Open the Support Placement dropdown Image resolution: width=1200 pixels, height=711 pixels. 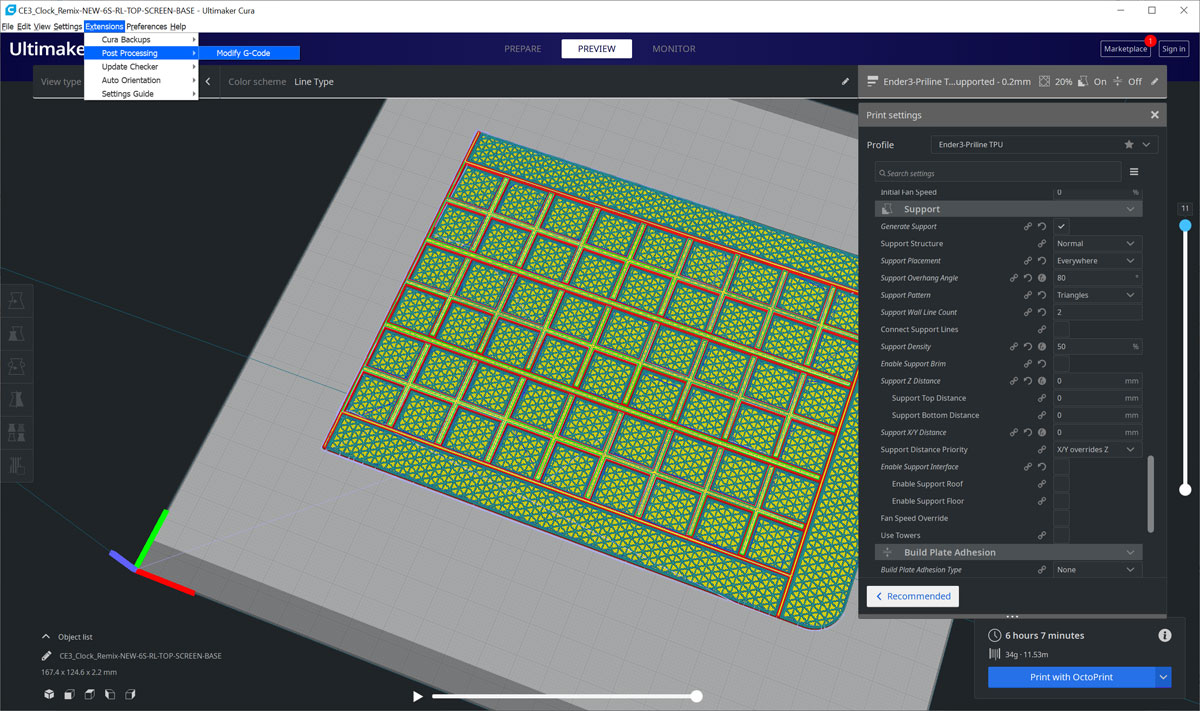pyautogui.click(x=1097, y=261)
